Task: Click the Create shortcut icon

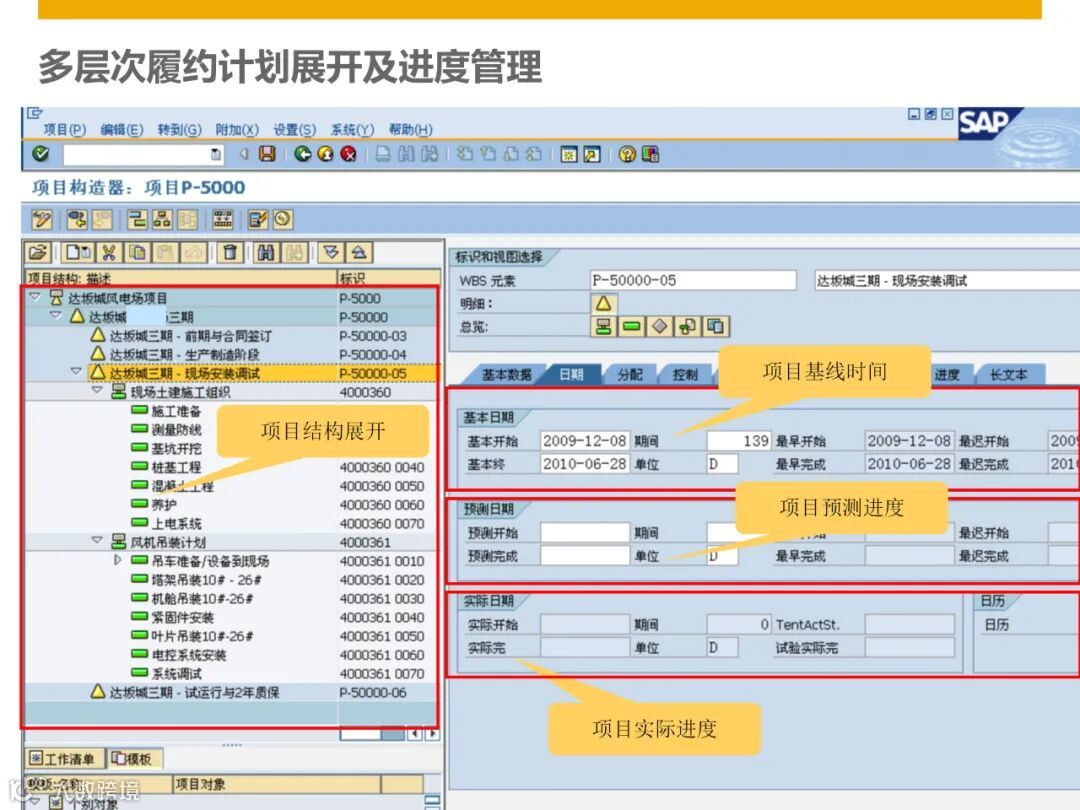Action: pyautogui.click(x=592, y=154)
